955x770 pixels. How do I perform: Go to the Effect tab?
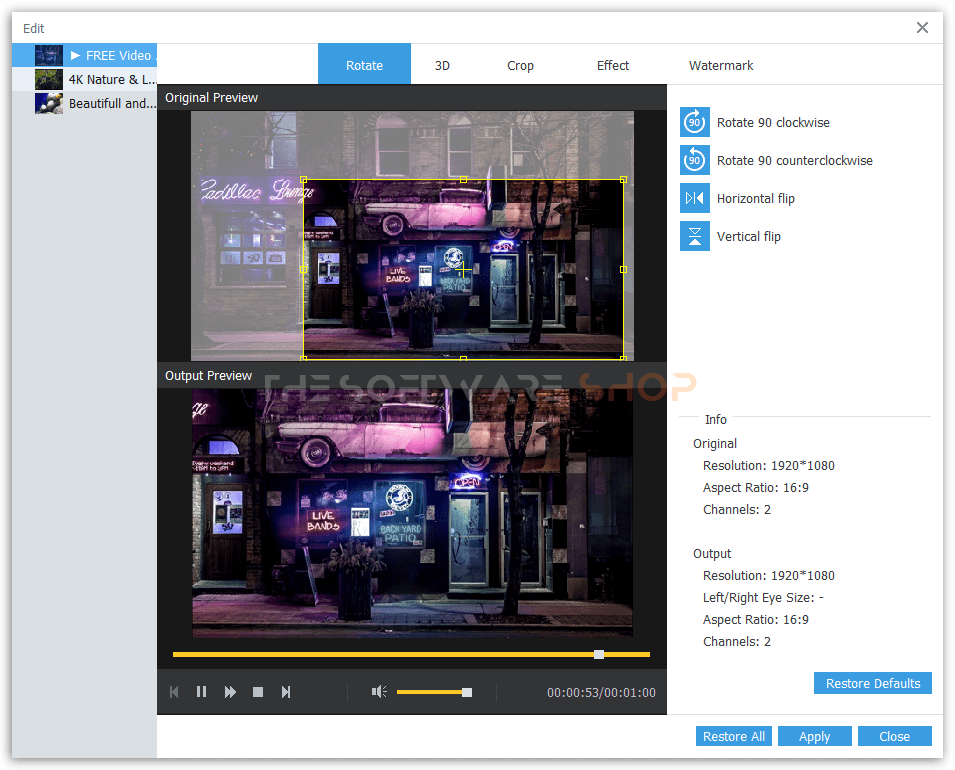(613, 66)
